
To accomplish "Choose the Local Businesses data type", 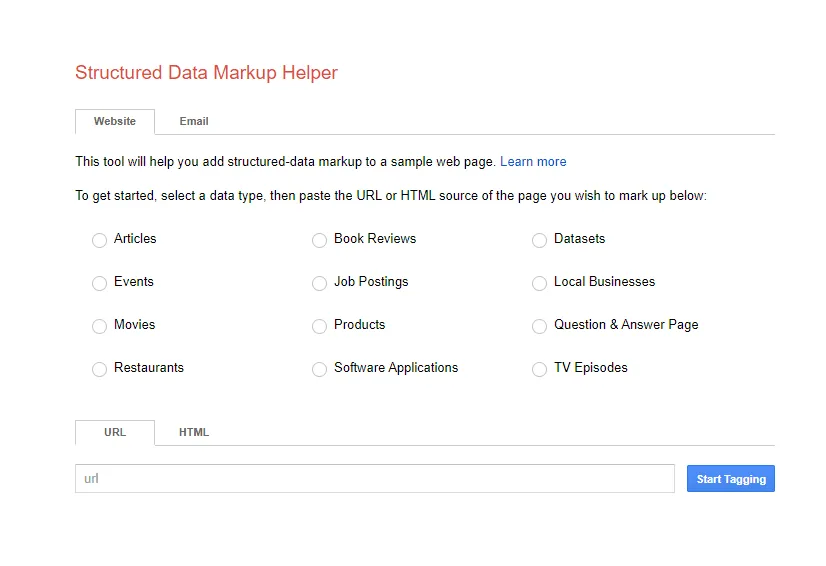I will tap(539, 284).
